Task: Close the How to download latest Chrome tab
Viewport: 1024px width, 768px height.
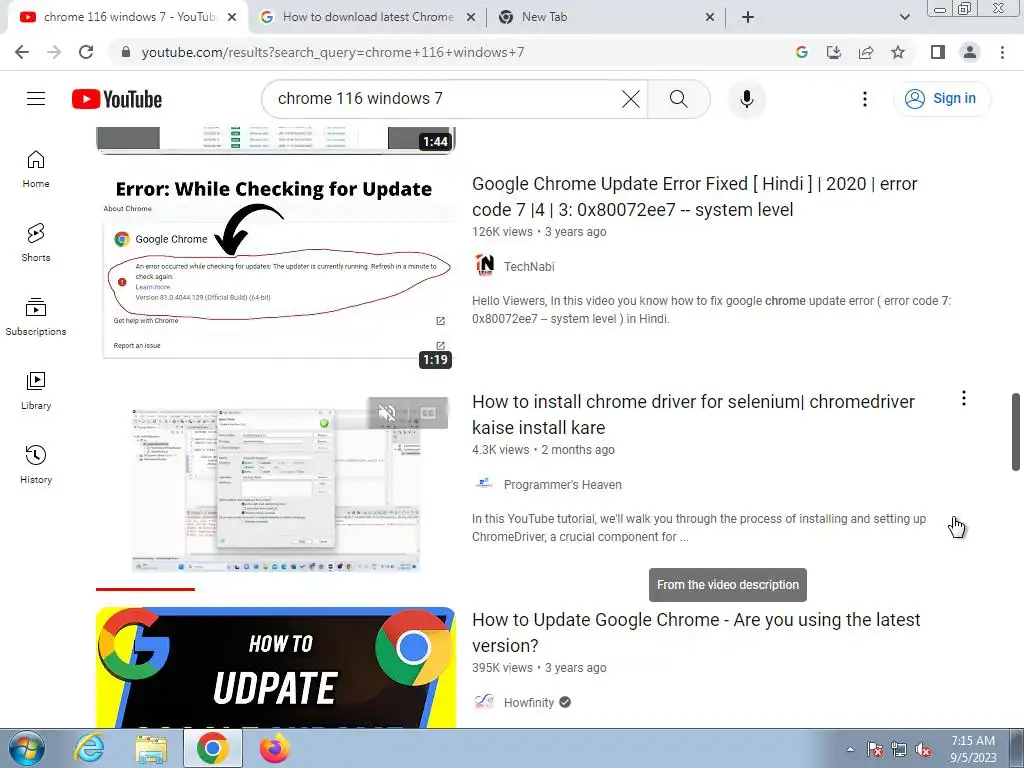Action: (470, 18)
